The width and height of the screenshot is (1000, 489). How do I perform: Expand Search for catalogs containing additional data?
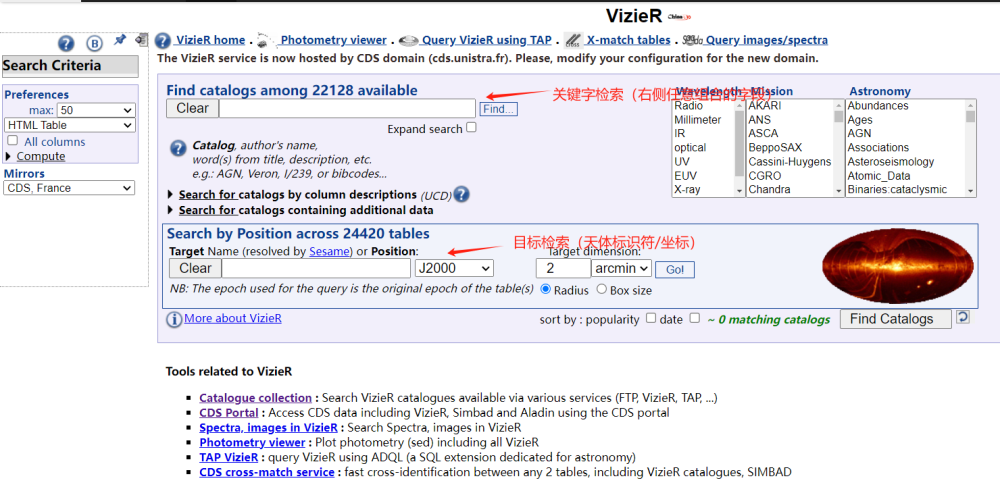pyautogui.click(x=300, y=210)
